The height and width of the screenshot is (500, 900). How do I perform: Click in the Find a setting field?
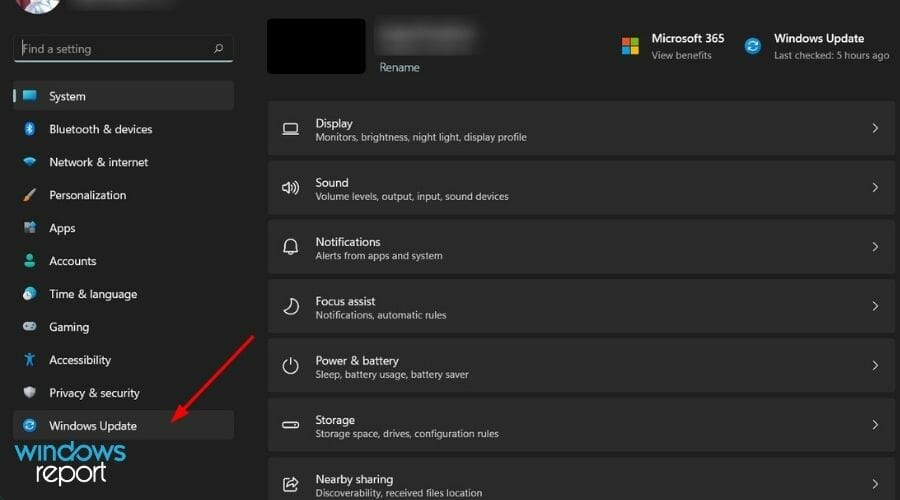(x=123, y=49)
